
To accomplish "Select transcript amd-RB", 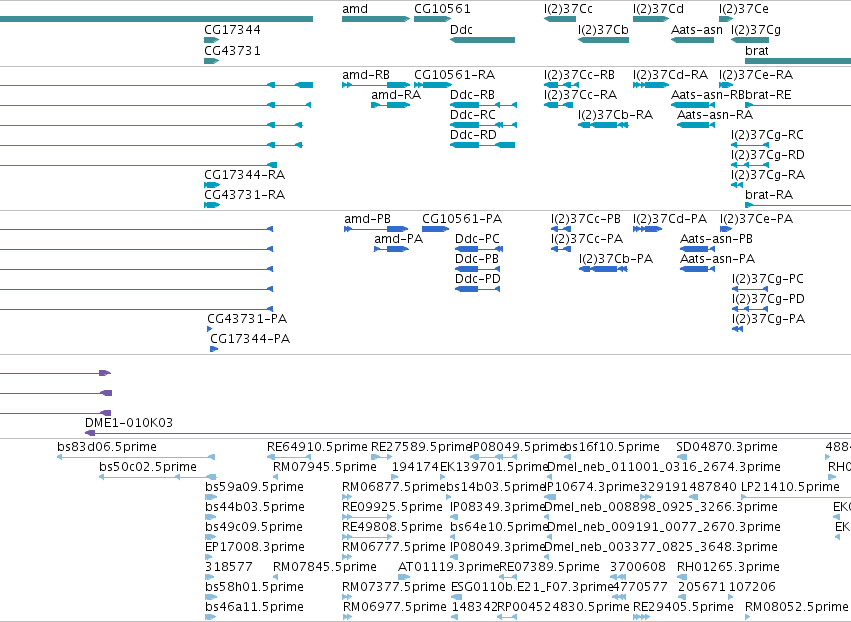I will pyautogui.click(x=376, y=85).
